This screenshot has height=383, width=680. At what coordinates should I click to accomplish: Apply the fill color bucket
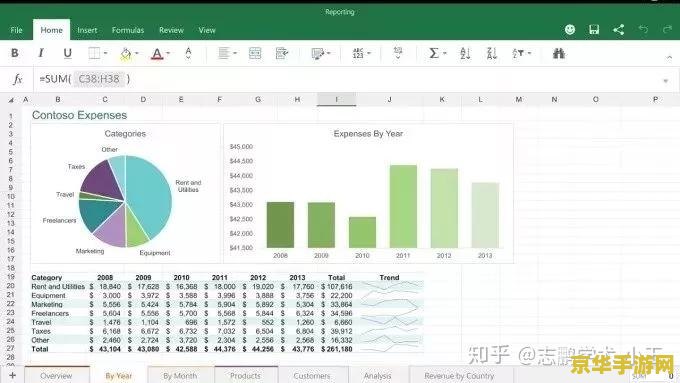click(126, 54)
